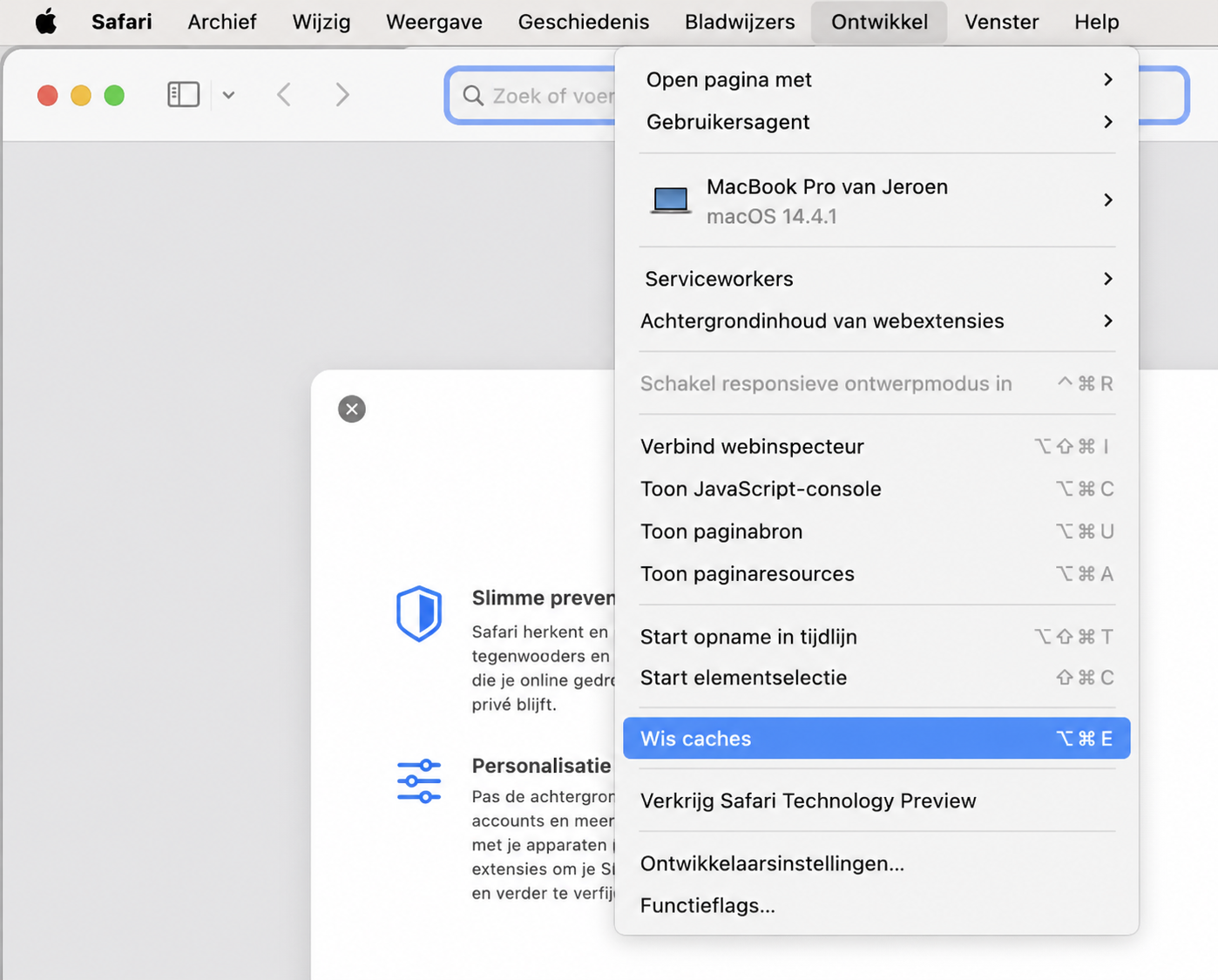Open Functieflags…
The image size is (1218, 980).
point(877,906)
